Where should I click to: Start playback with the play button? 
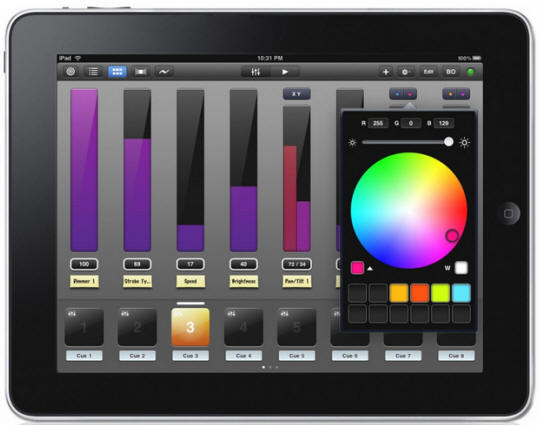(285, 72)
